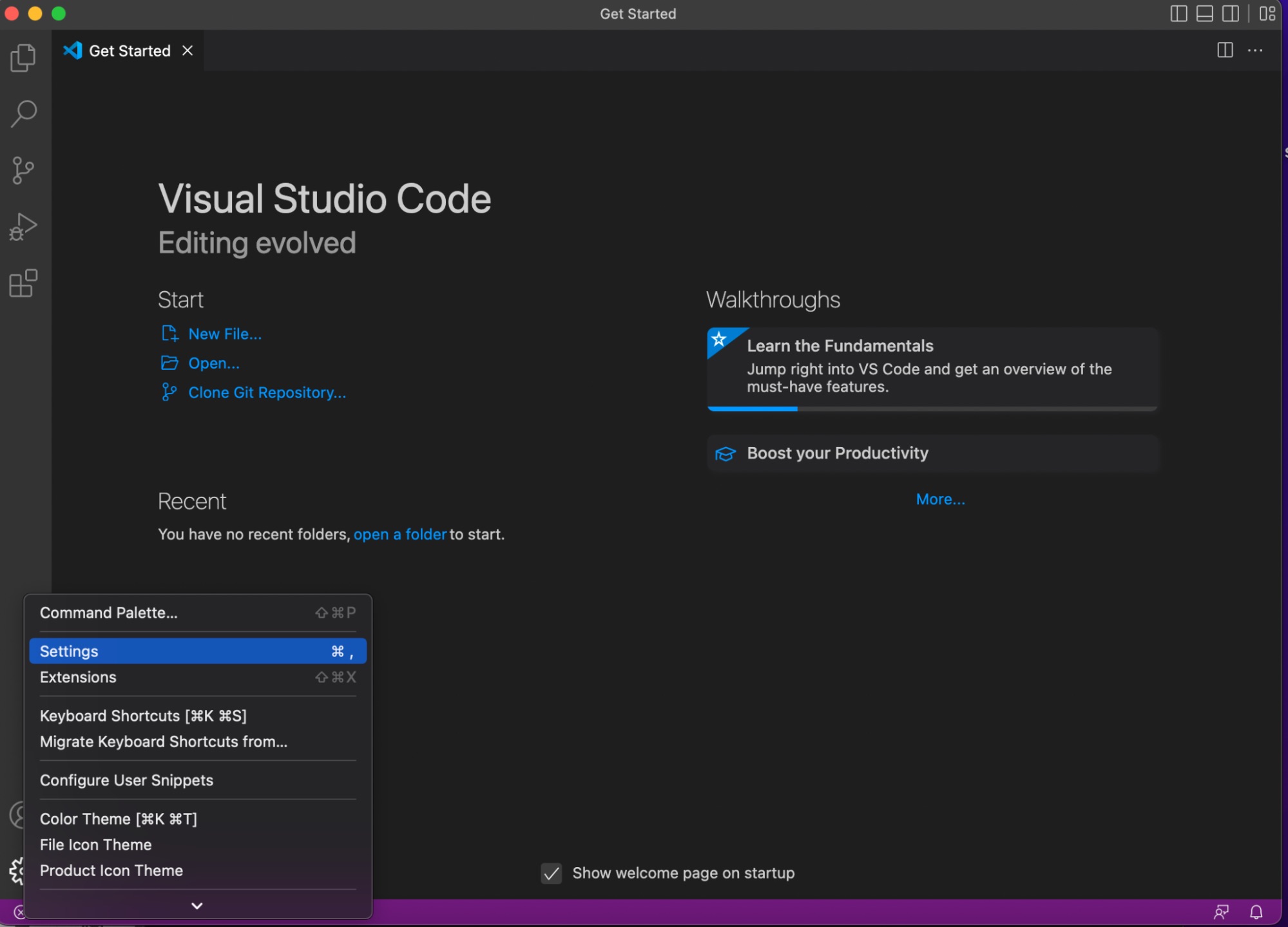The height and width of the screenshot is (927, 1288).
Task: Open the Accounts menu above the gear
Action: pyautogui.click(x=19, y=815)
